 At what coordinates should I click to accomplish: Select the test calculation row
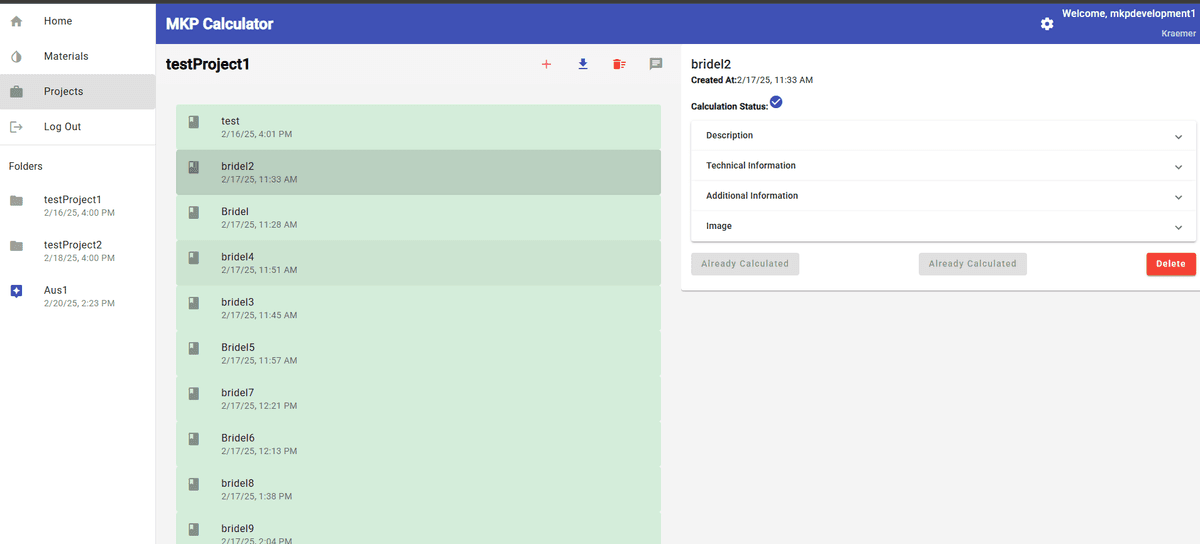(x=418, y=127)
